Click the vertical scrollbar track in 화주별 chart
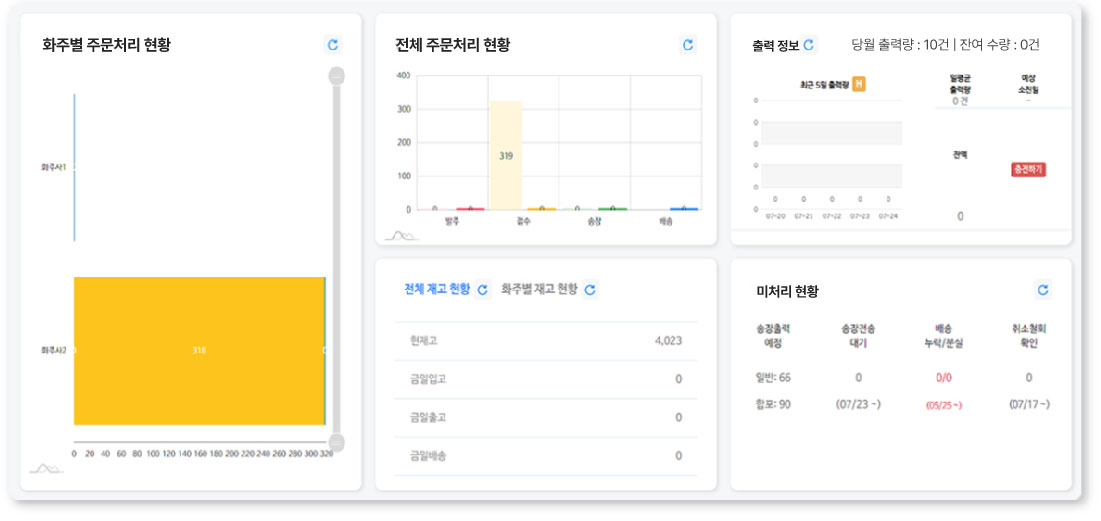1101x521 pixels. pos(336,259)
